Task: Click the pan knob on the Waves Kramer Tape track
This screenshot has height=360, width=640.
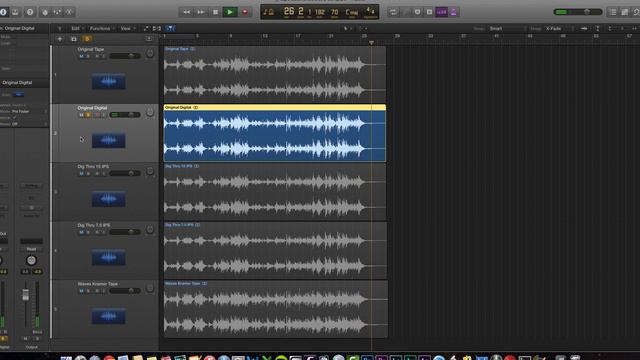Action: [150, 288]
